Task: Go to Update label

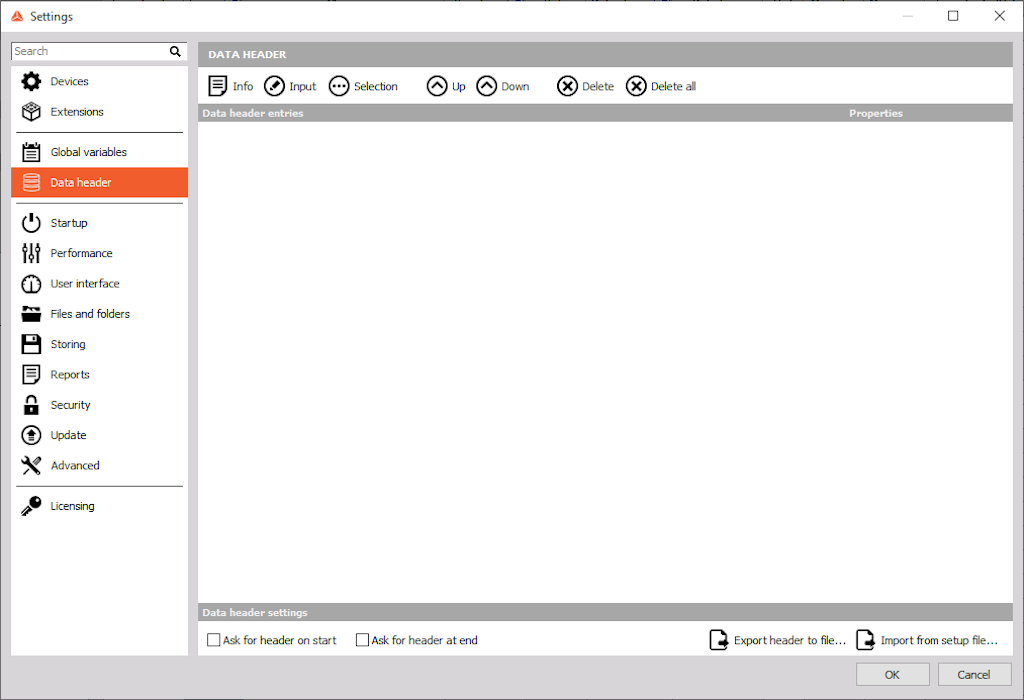Action: [68, 435]
